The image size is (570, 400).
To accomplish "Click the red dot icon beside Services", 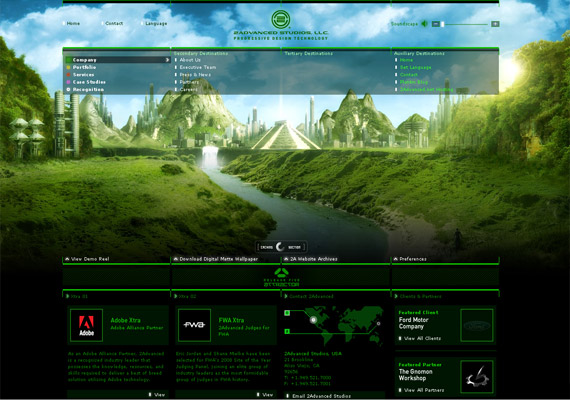I will pyautogui.click(x=68, y=75).
